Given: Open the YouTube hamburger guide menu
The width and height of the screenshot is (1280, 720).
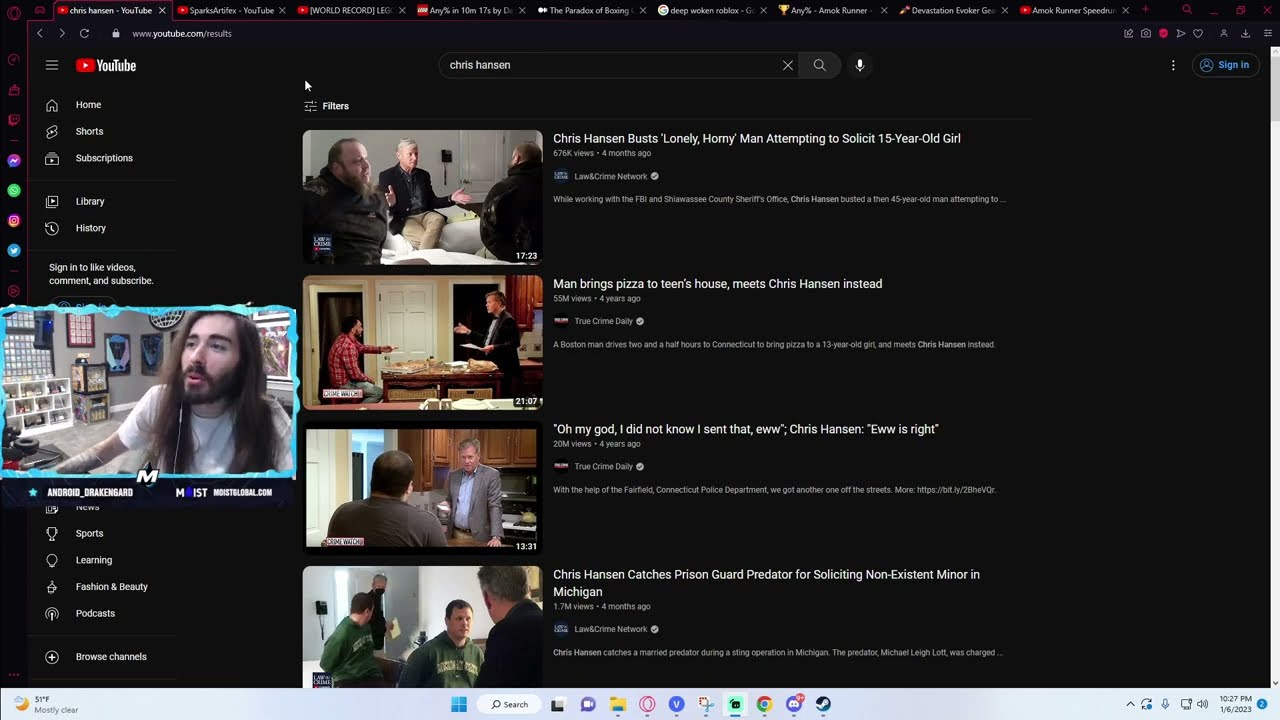Looking at the screenshot, I should (x=52, y=65).
